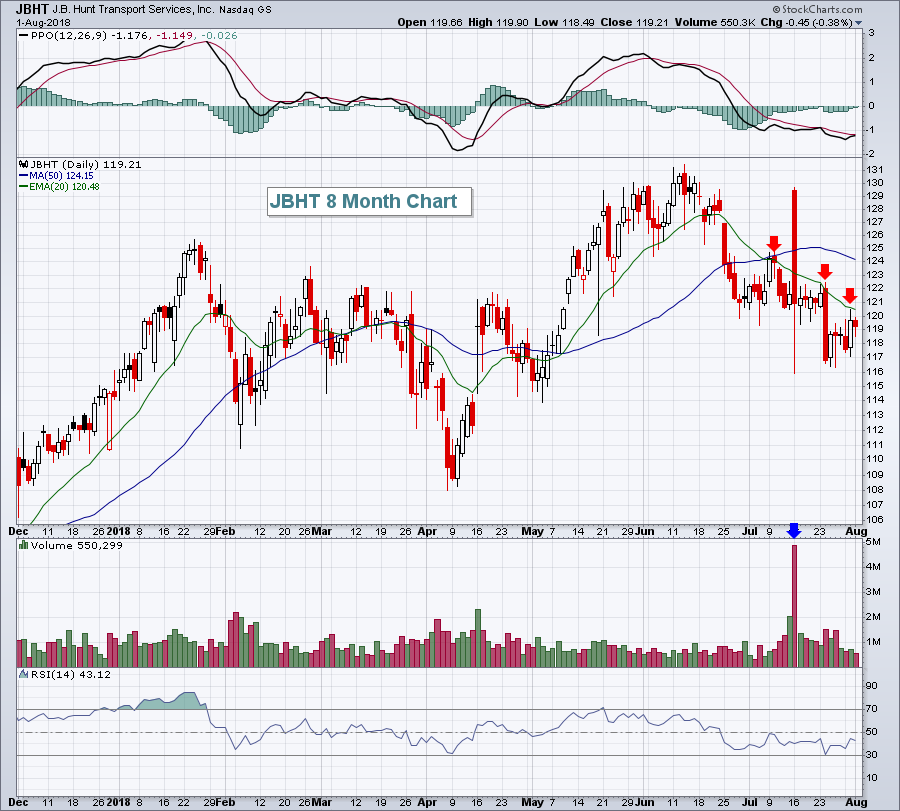Click the Open 119.66 value
The image size is (900, 811).
[x=429, y=22]
